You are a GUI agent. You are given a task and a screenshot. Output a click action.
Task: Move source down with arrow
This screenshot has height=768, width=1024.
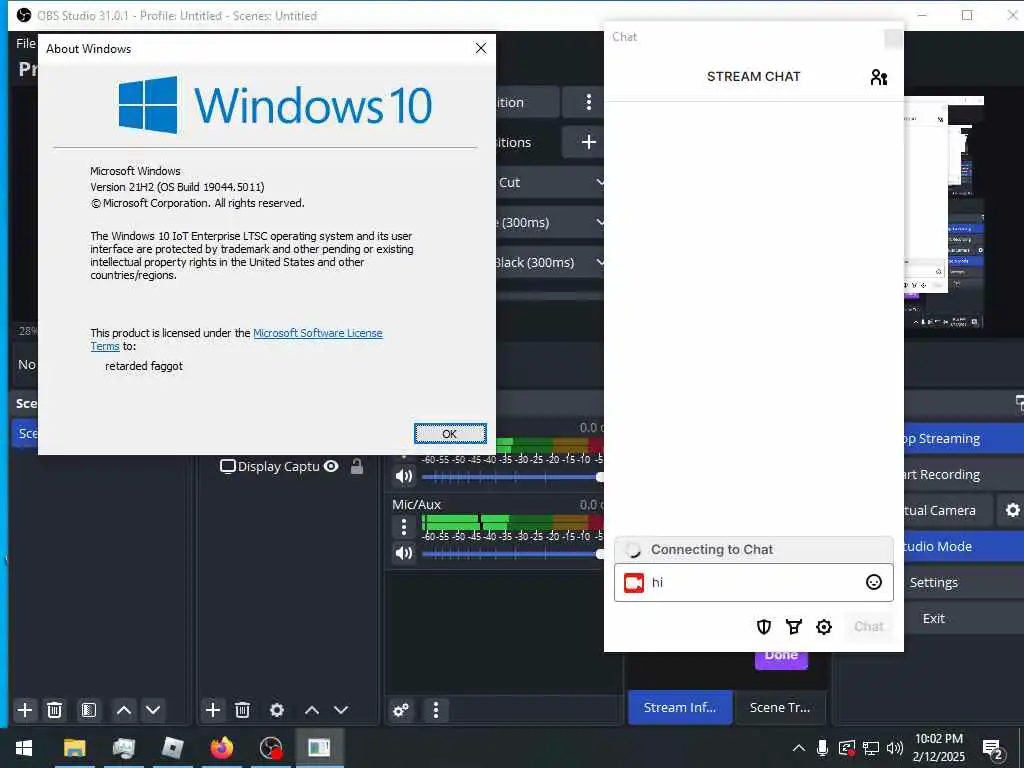[341, 710]
